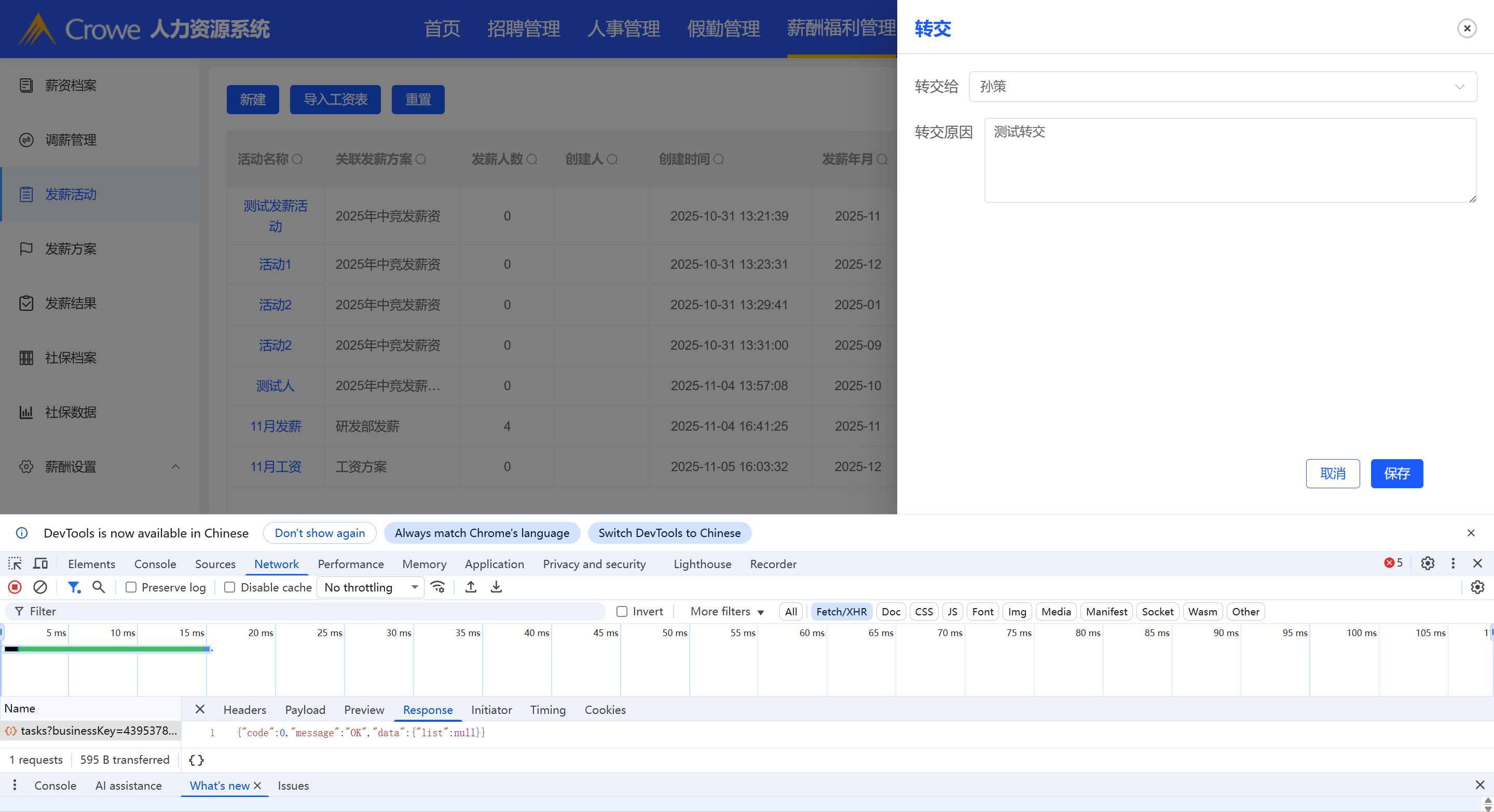Open the network conditions wifi icon
The width and height of the screenshot is (1494, 812).
(x=438, y=587)
